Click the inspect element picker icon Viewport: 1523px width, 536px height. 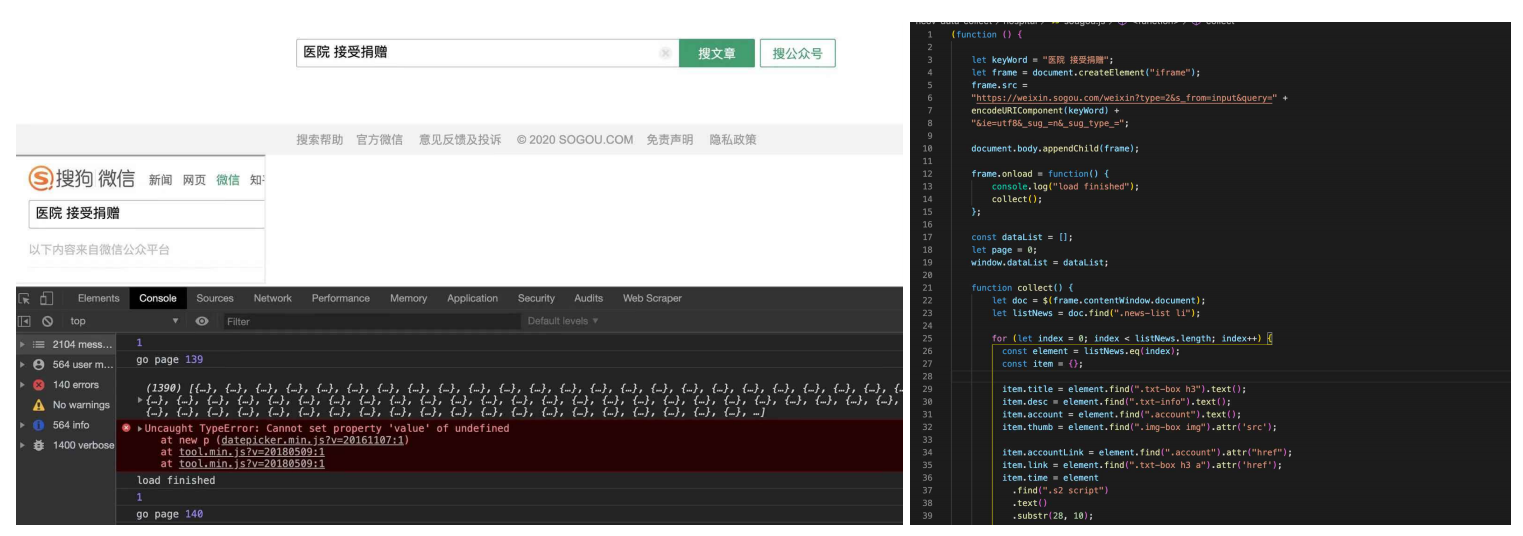coord(24,298)
